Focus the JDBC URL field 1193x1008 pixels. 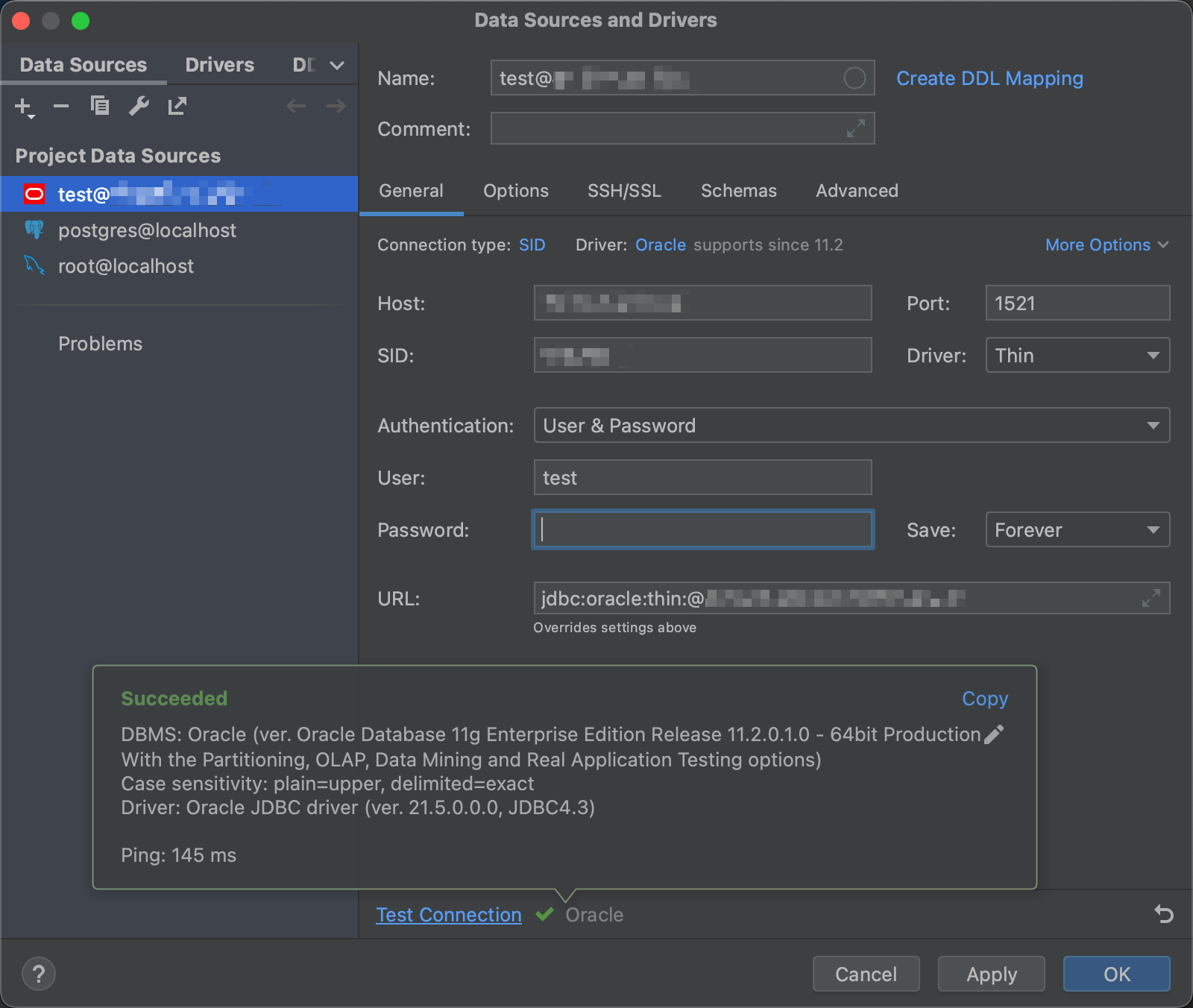[x=852, y=598]
